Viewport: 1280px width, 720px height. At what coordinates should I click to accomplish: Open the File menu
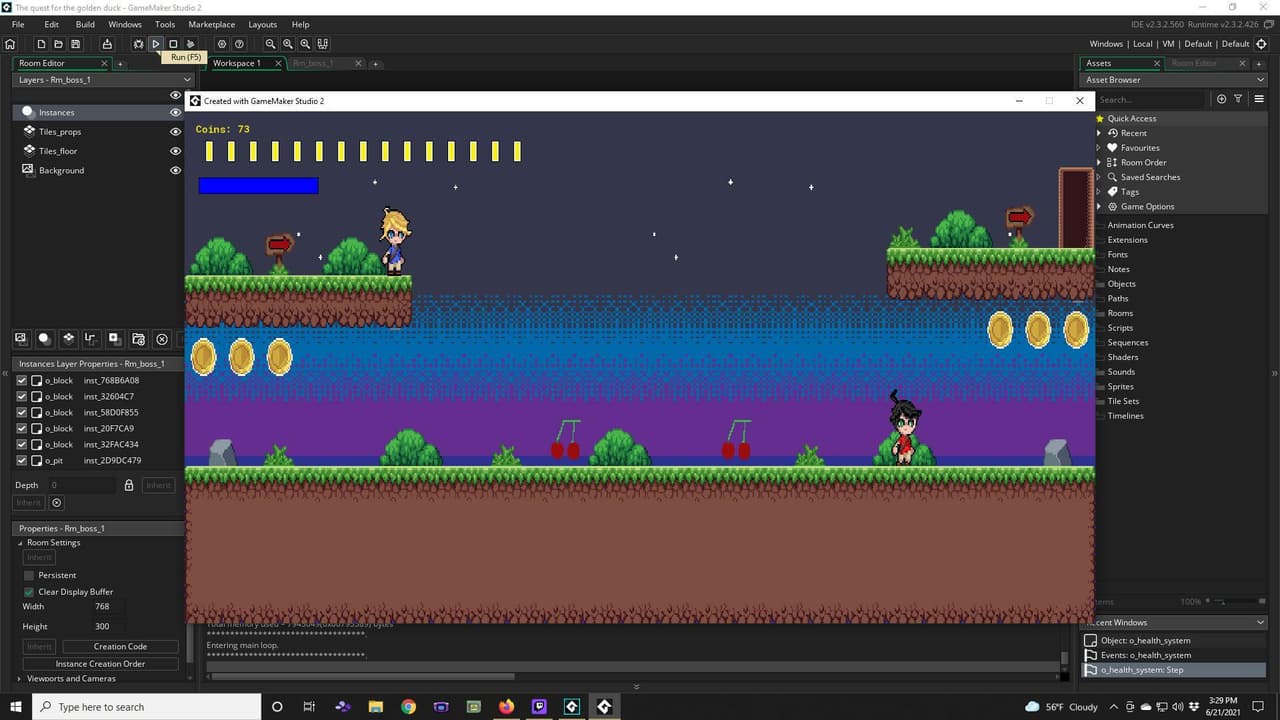(18, 24)
